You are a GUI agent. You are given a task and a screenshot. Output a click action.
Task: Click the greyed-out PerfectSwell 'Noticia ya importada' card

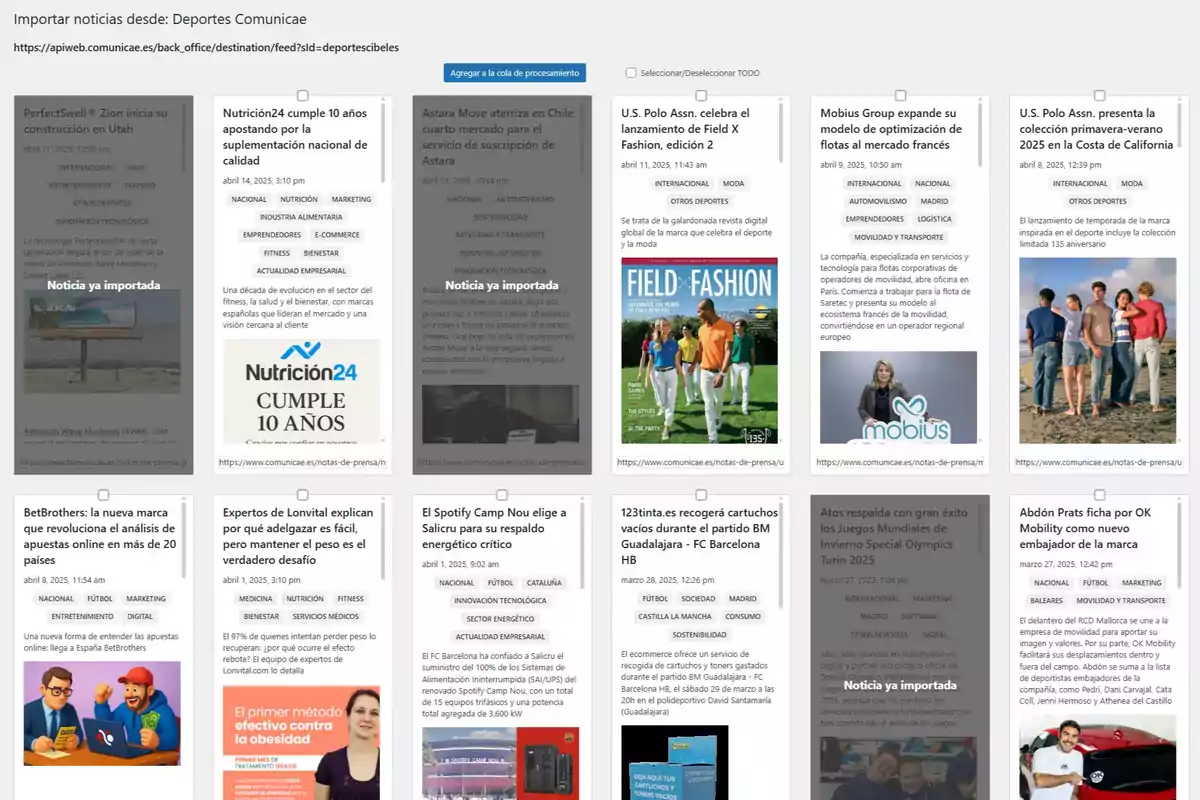pyautogui.click(x=103, y=285)
